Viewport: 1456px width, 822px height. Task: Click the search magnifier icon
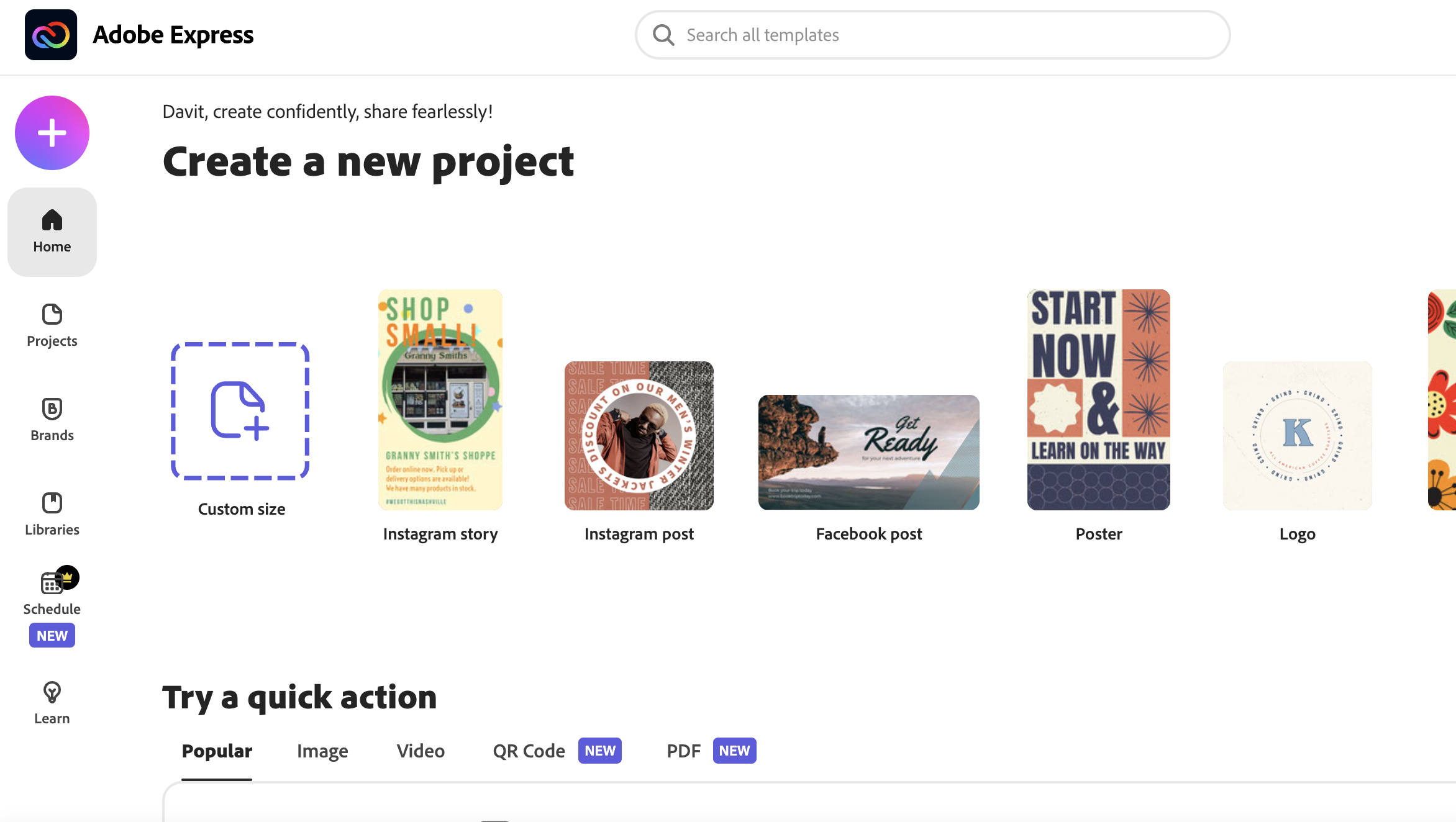point(663,35)
